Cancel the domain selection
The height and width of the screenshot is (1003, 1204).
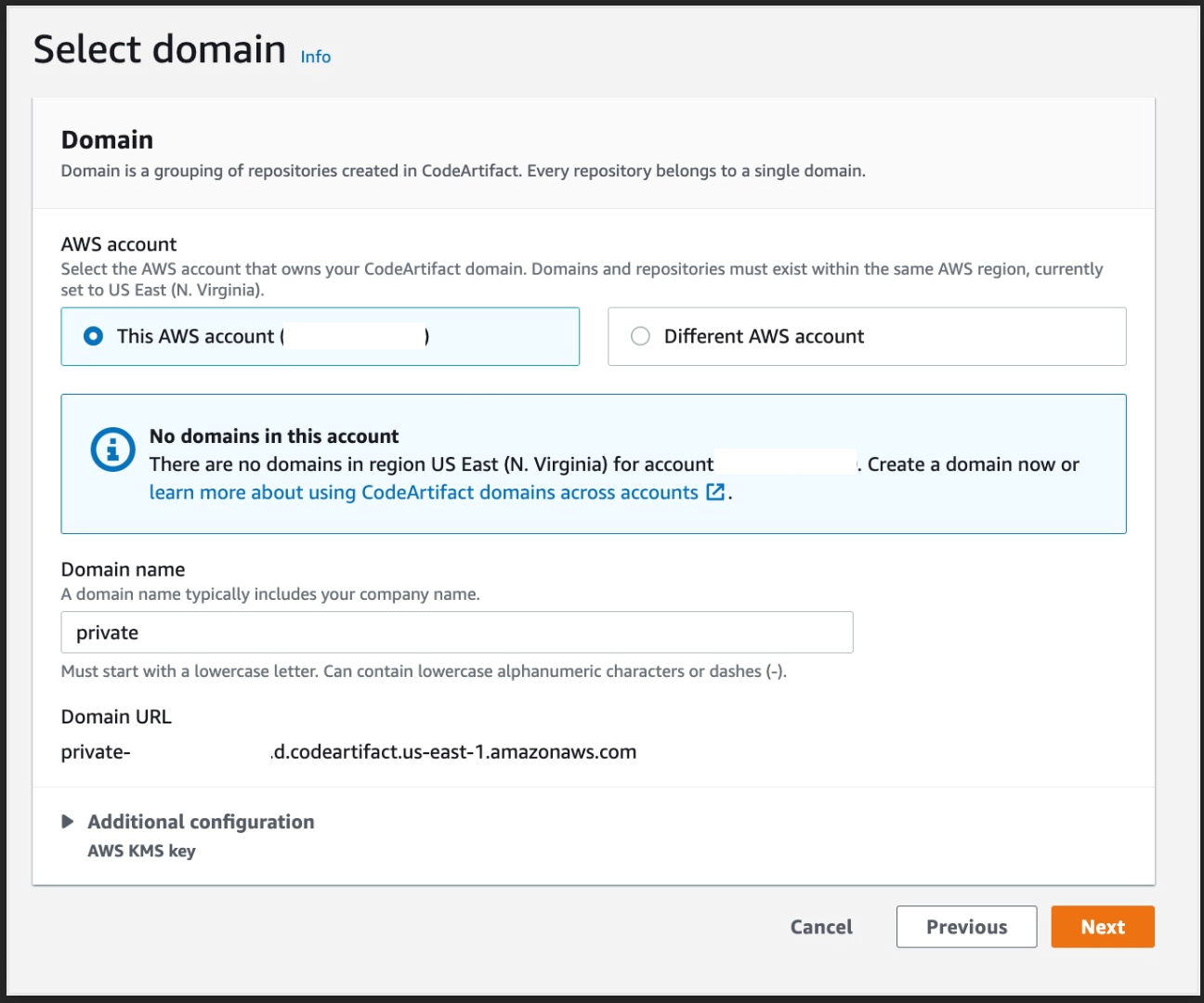pyautogui.click(x=820, y=926)
